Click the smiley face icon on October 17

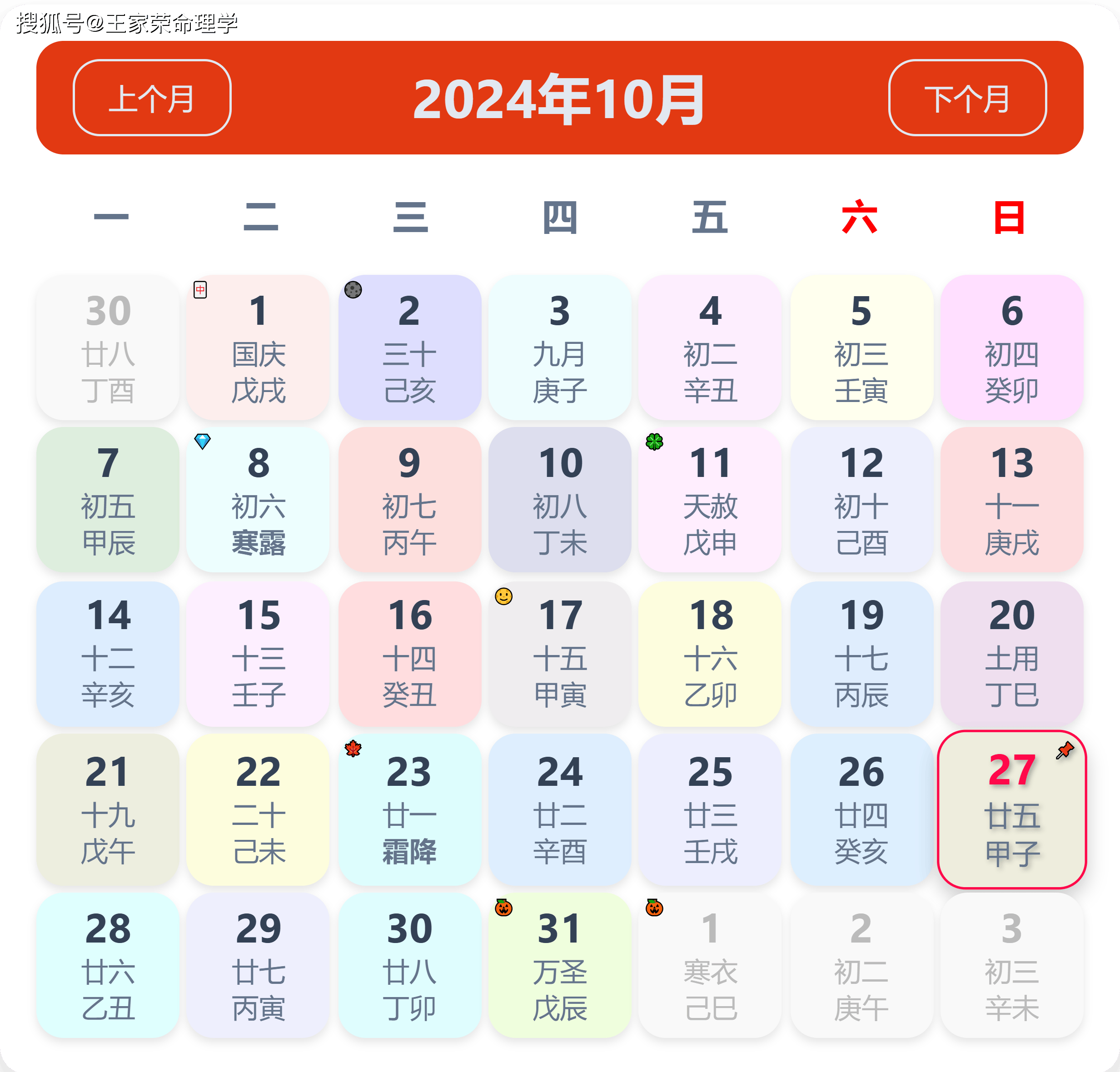click(503, 596)
